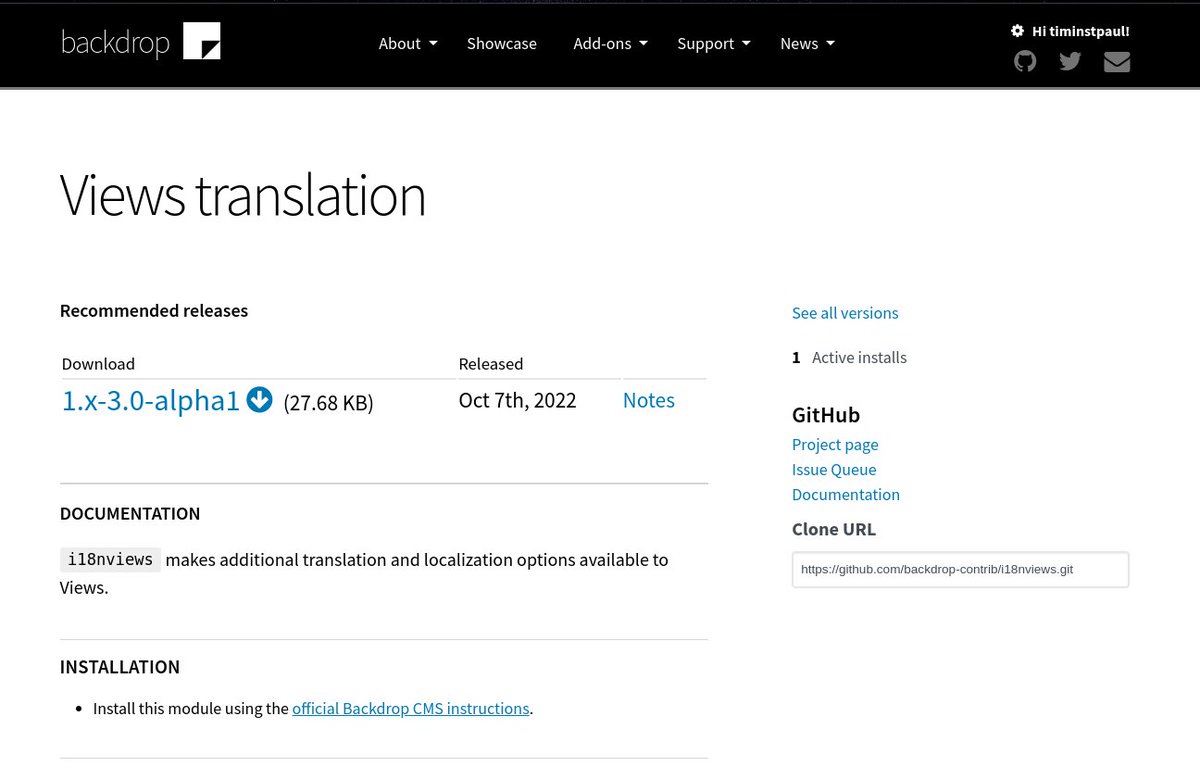
Task: Click the envelope mail icon
Action: point(1117,62)
